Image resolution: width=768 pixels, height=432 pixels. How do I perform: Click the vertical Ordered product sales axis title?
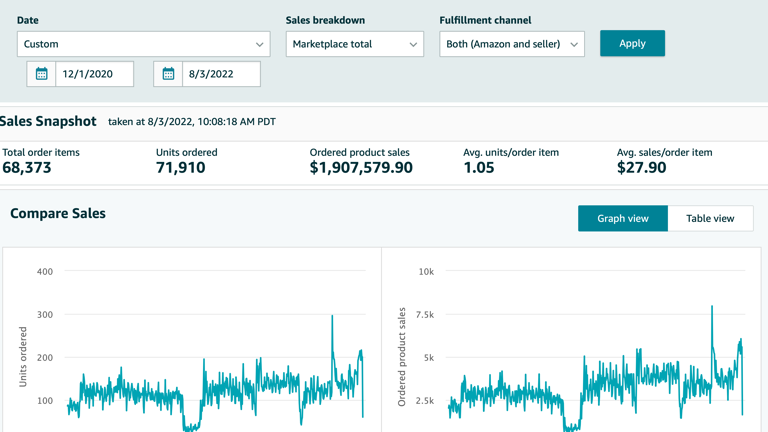click(402, 356)
